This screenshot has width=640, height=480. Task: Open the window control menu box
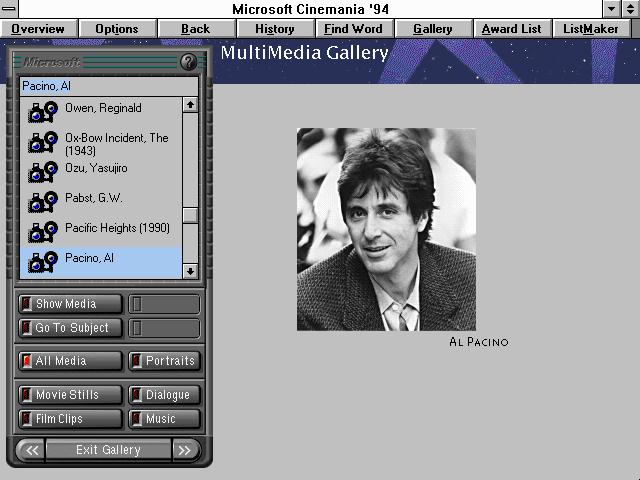[x=9, y=9]
